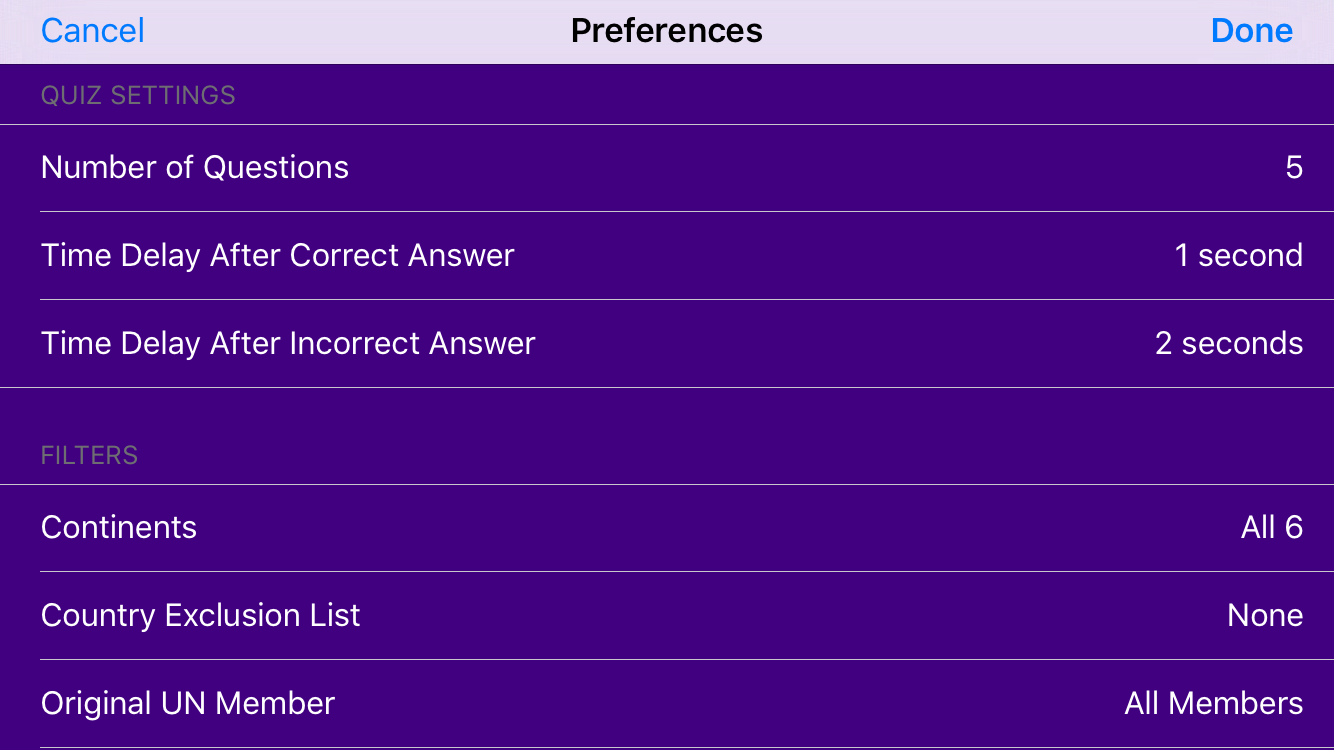Tap the 'All Members' value
Screen dimensions: 1334x750
pyautogui.click(x=1214, y=704)
